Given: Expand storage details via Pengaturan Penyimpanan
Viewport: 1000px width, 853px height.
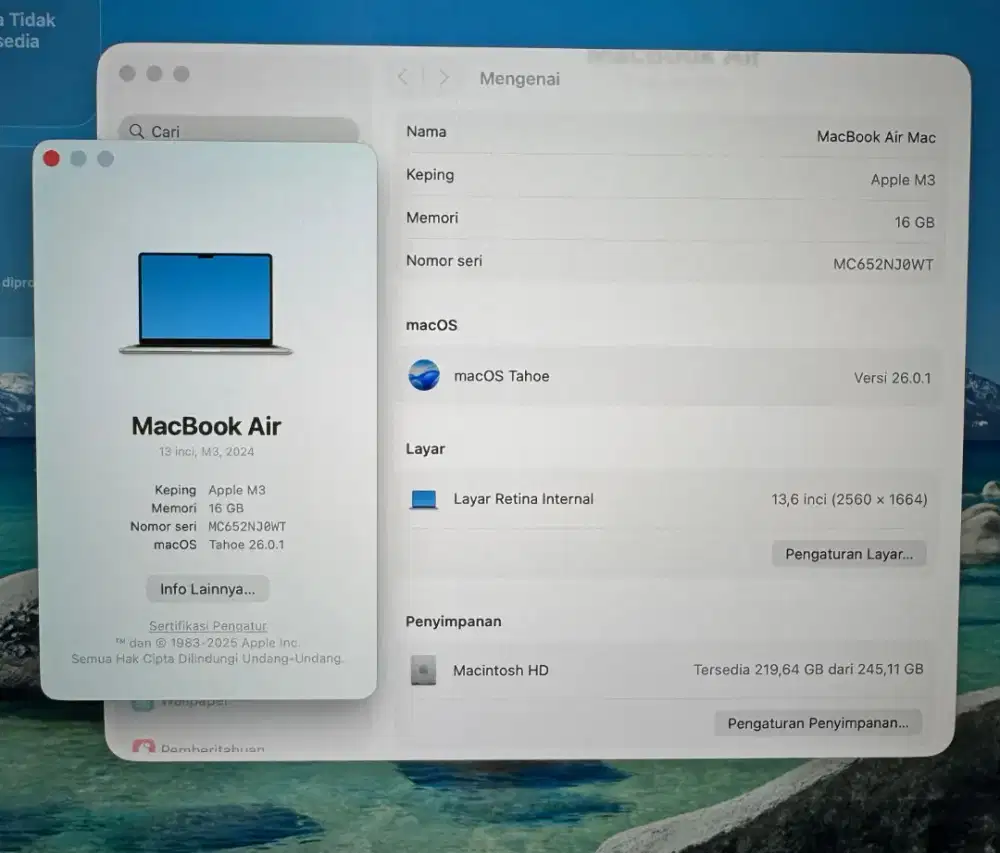Looking at the screenshot, I should tap(817, 722).
